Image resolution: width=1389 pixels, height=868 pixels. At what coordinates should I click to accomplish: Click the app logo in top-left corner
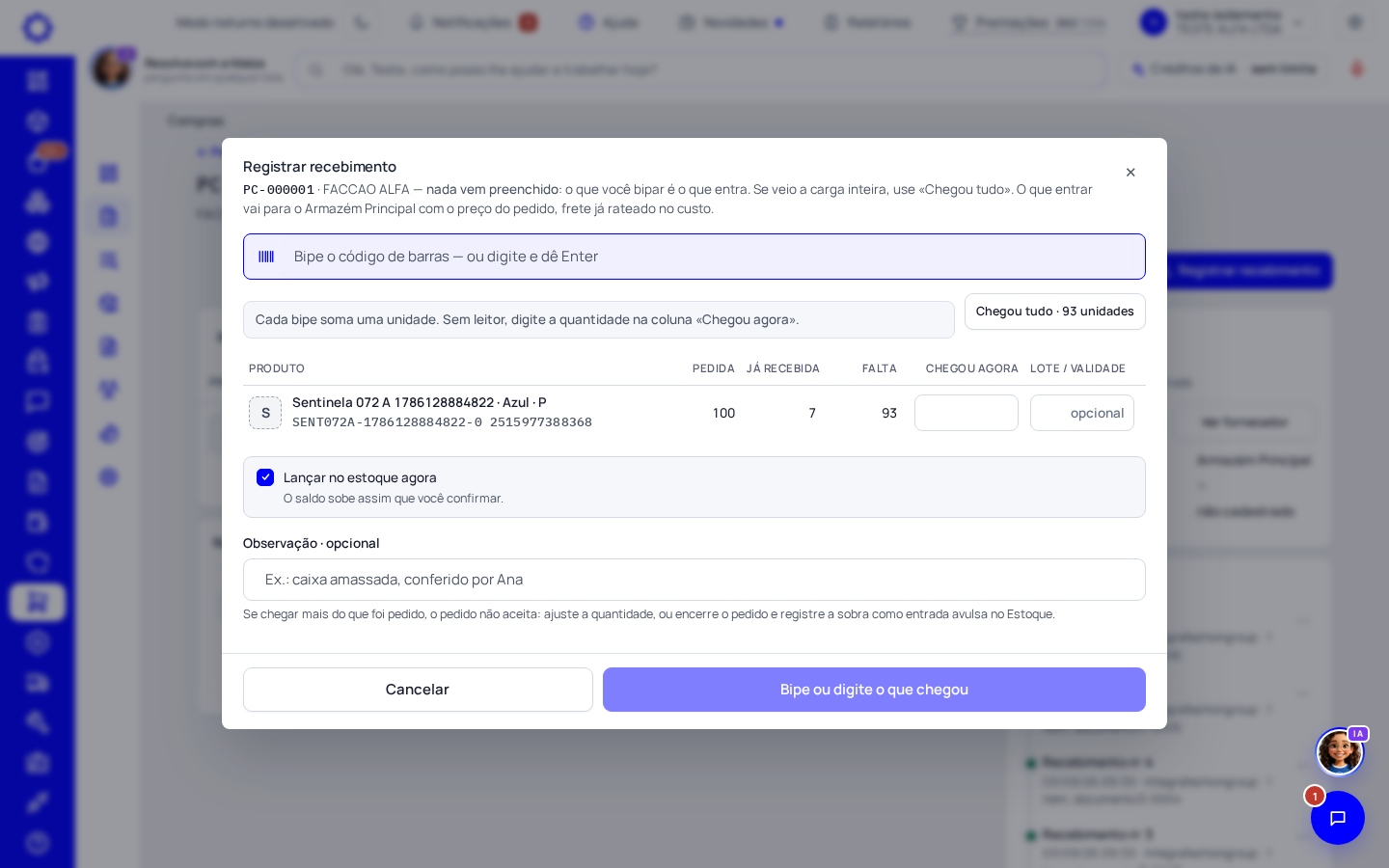click(38, 27)
